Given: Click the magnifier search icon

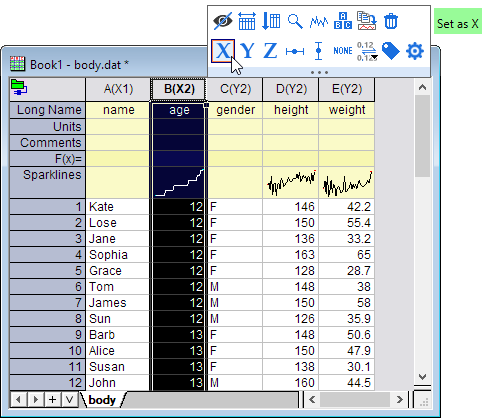Looking at the screenshot, I should click(x=295, y=21).
